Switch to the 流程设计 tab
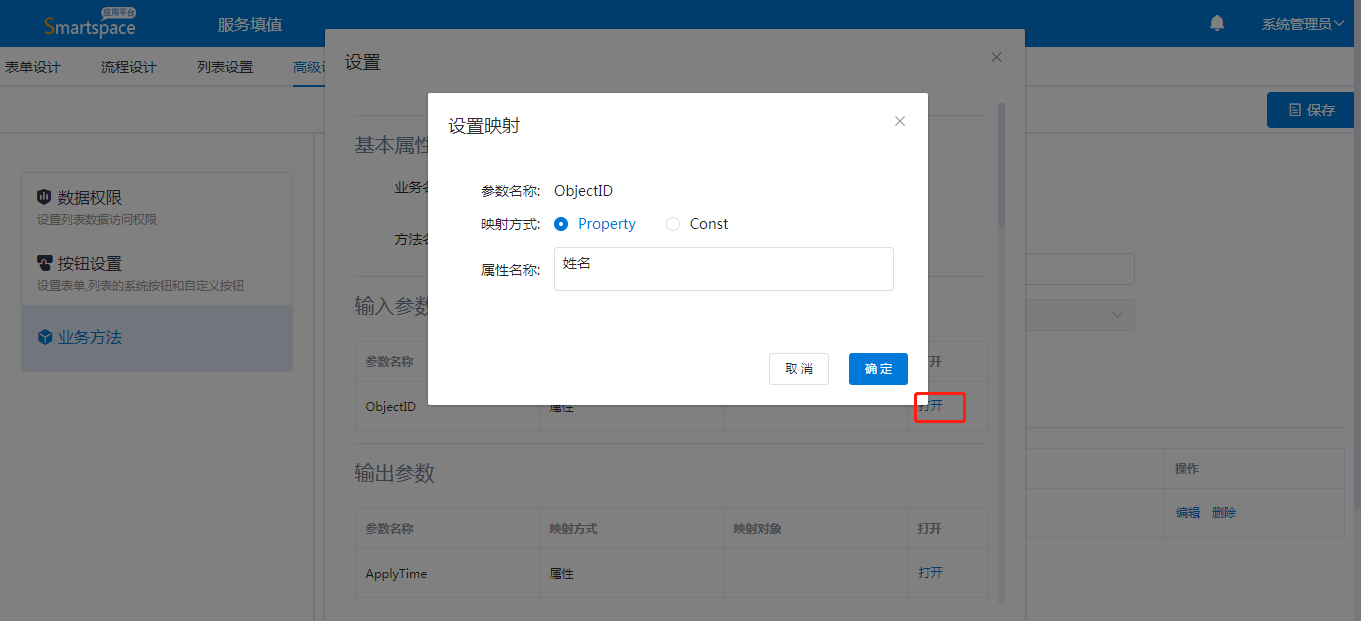This screenshot has height=621, width=1361. (x=129, y=67)
